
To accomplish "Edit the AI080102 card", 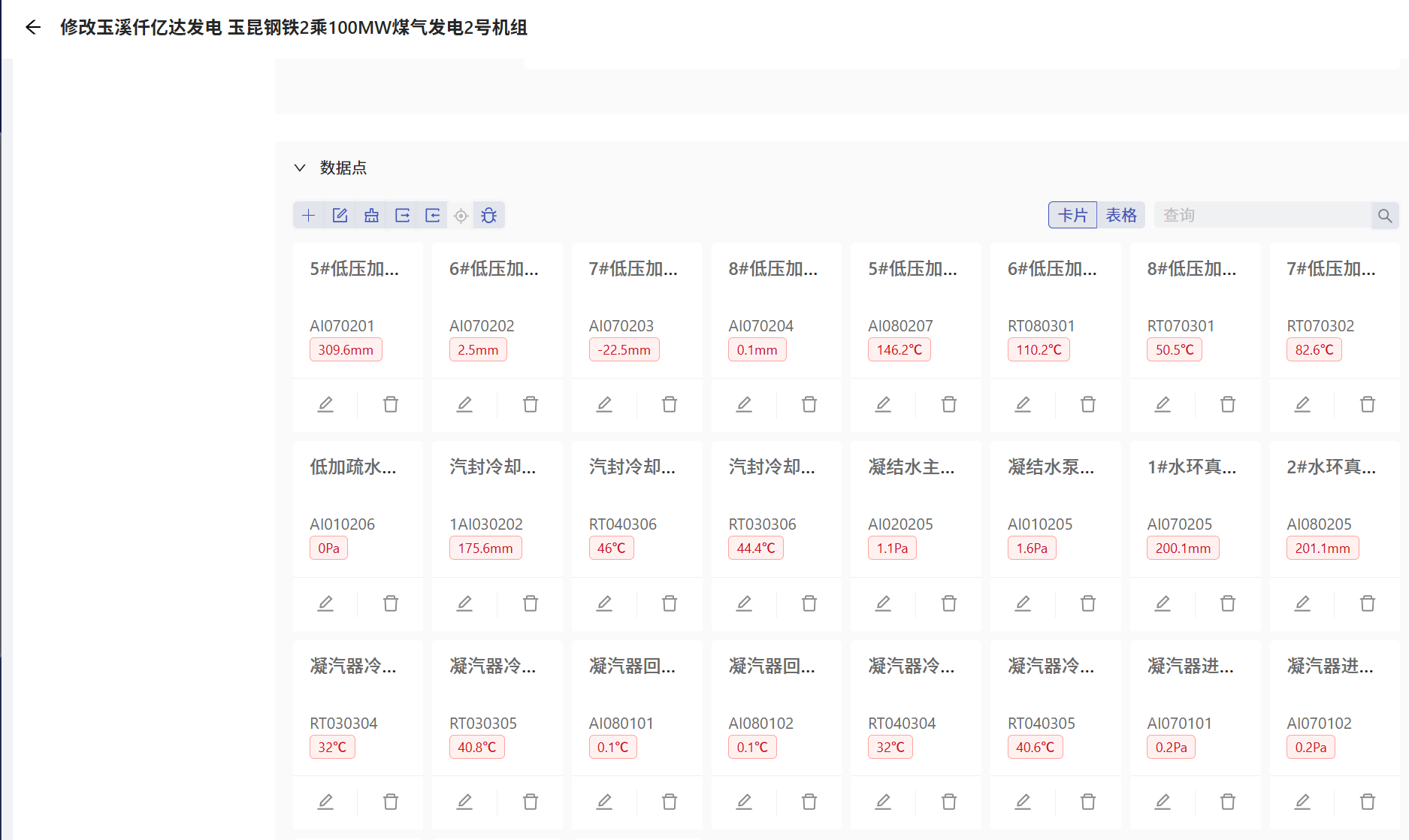I will pos(744,802).
